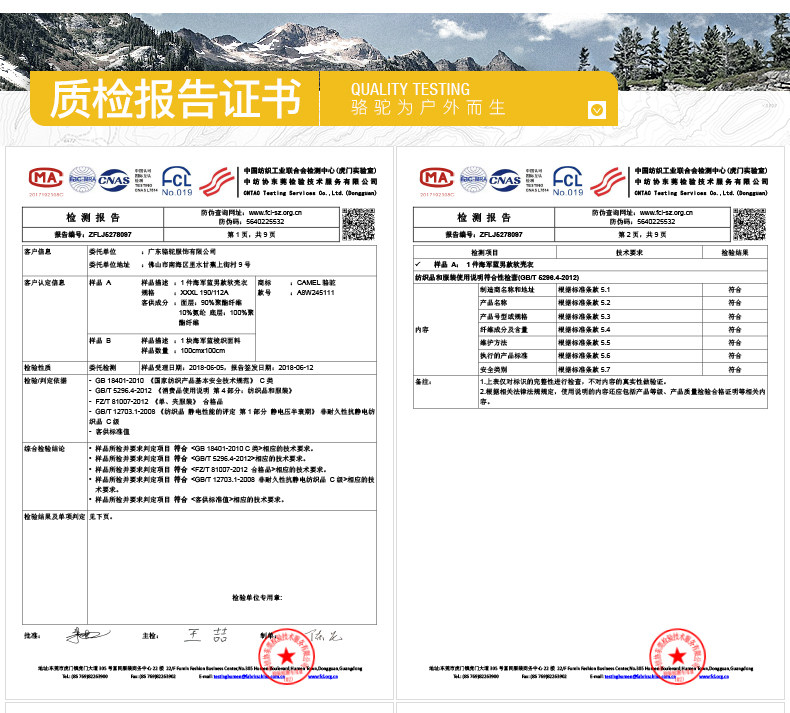790x713 pixels.
Task: Click the 质检报告证书 yellow banner title
Action: pos(175,99)
